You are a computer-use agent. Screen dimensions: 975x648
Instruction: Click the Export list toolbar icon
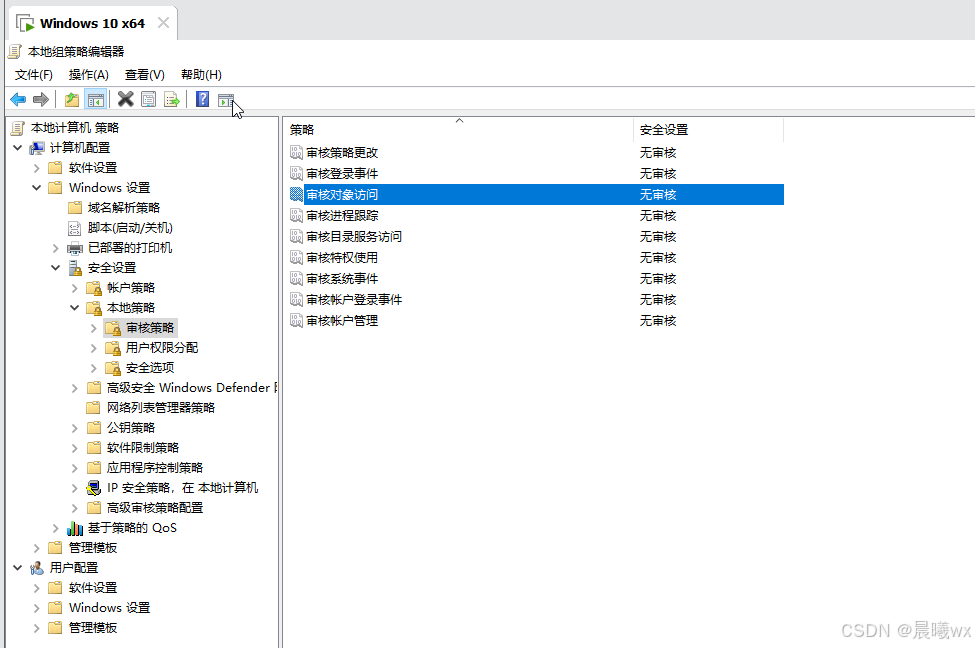click(172, 100)
